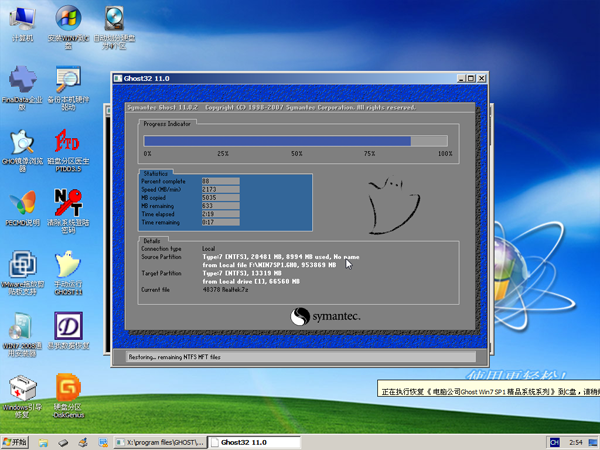Click the FinalData desktop icon

[x=22, y=80]
